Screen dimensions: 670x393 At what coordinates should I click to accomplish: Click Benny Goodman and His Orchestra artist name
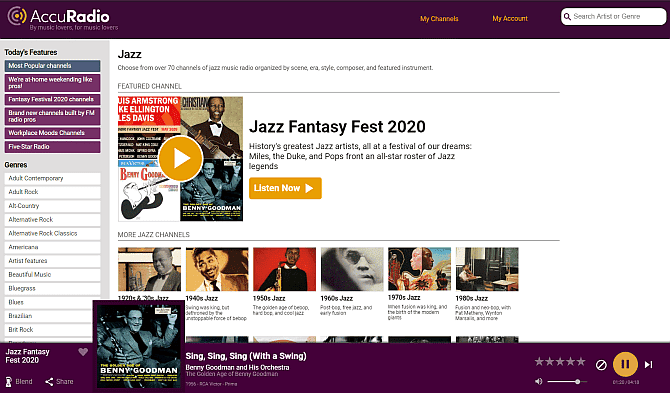237,367
